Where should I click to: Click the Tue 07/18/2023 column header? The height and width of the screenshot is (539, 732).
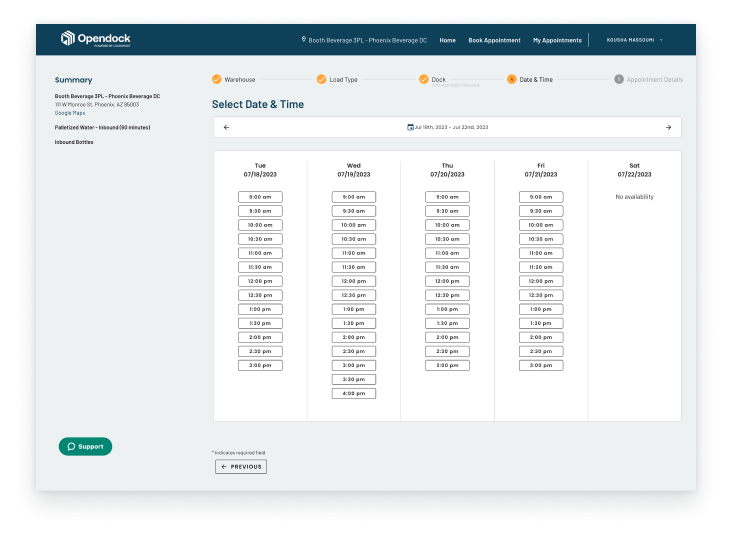[x=260, y=170]
